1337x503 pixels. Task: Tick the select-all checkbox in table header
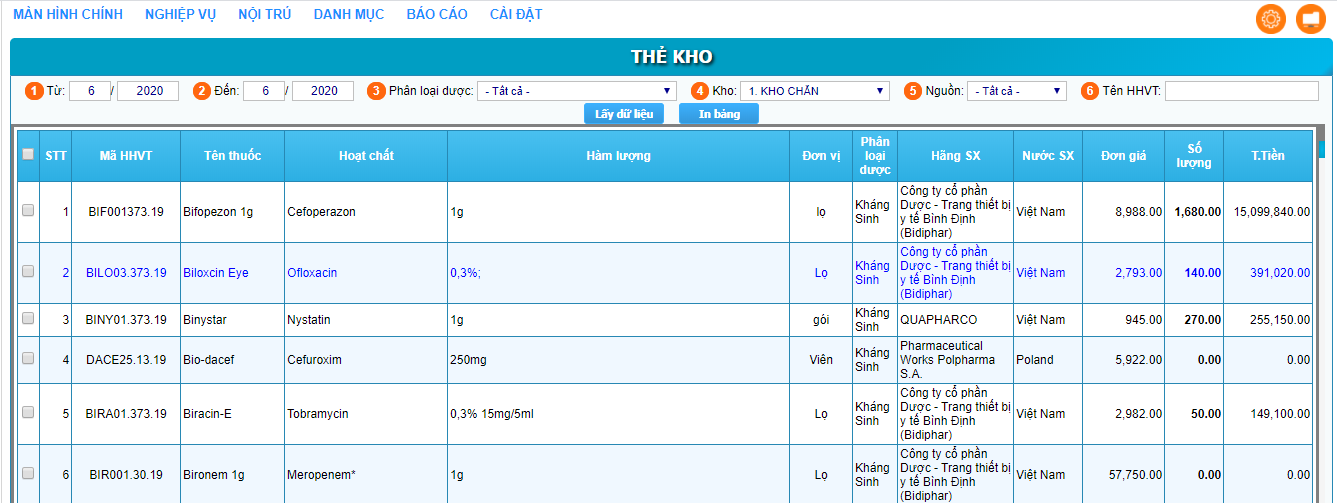[27, 154]
